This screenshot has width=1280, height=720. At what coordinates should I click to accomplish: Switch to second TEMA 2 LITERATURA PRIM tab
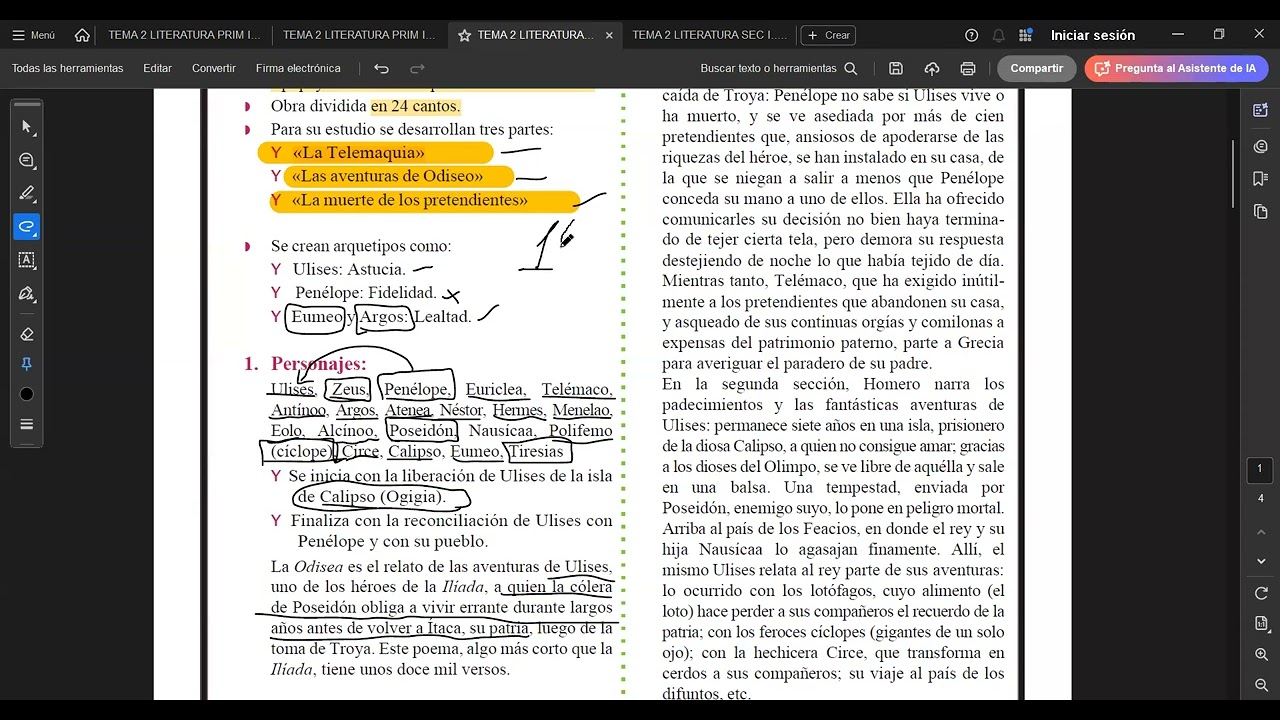(x=359, y=35)
